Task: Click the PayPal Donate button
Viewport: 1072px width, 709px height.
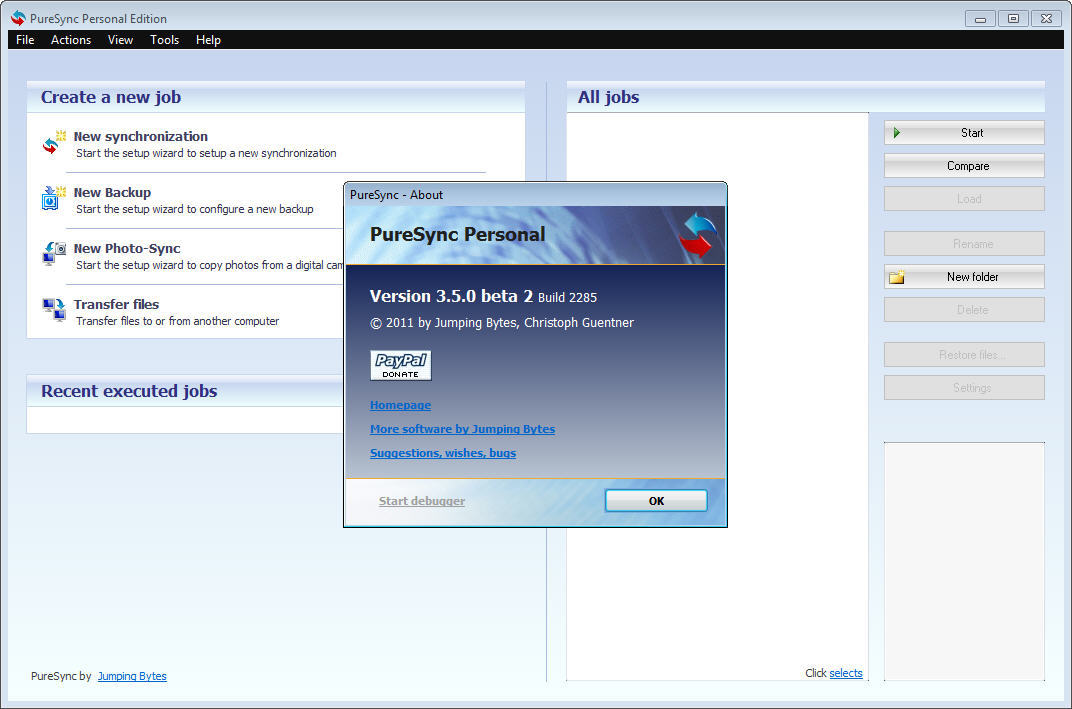Action: 401,365
